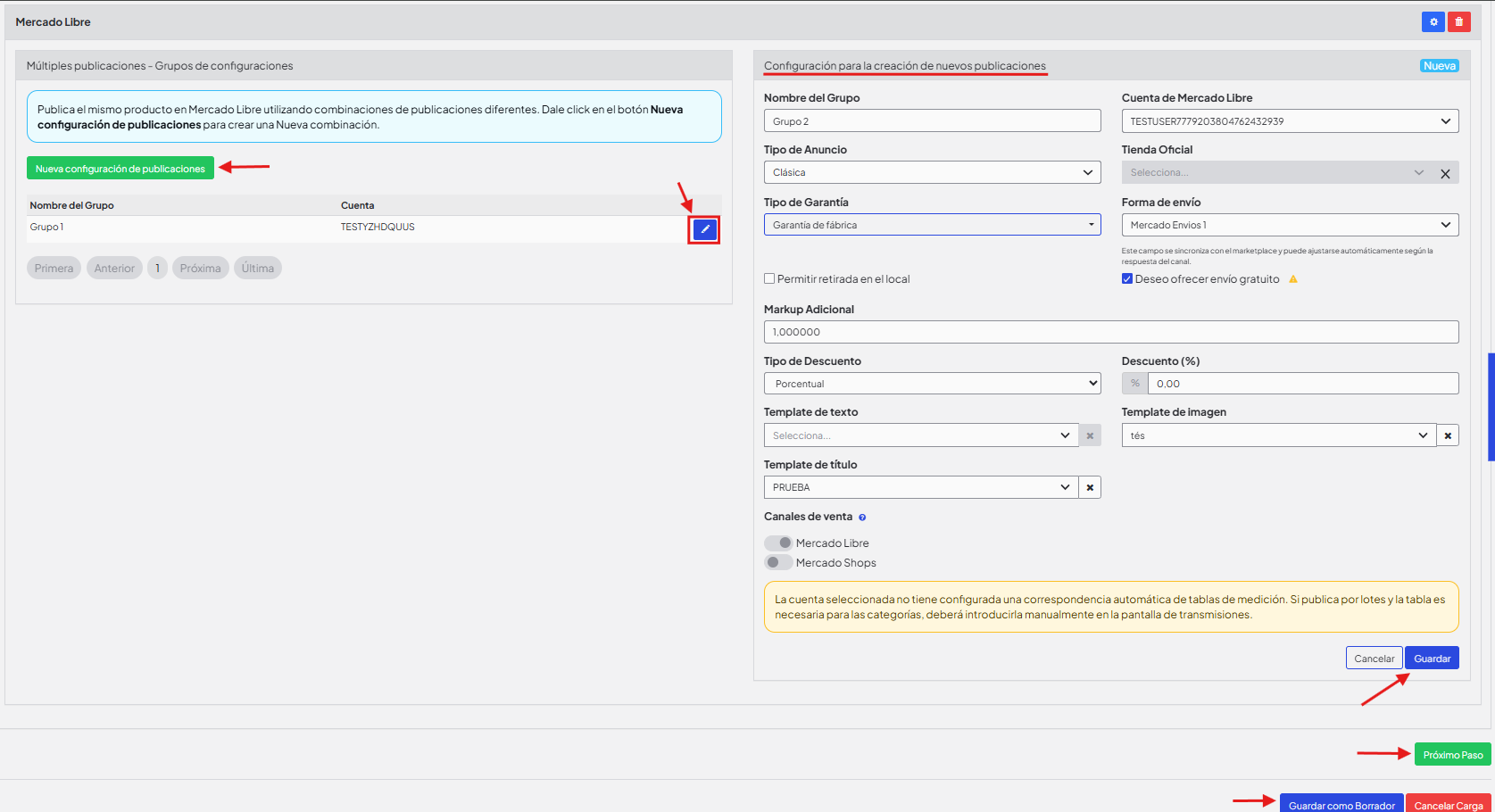Viewport: 1495px width, 812px height.
Task: View warning icon beside free shipping option
Action: pyautogui.click(x=1293, y=279)
